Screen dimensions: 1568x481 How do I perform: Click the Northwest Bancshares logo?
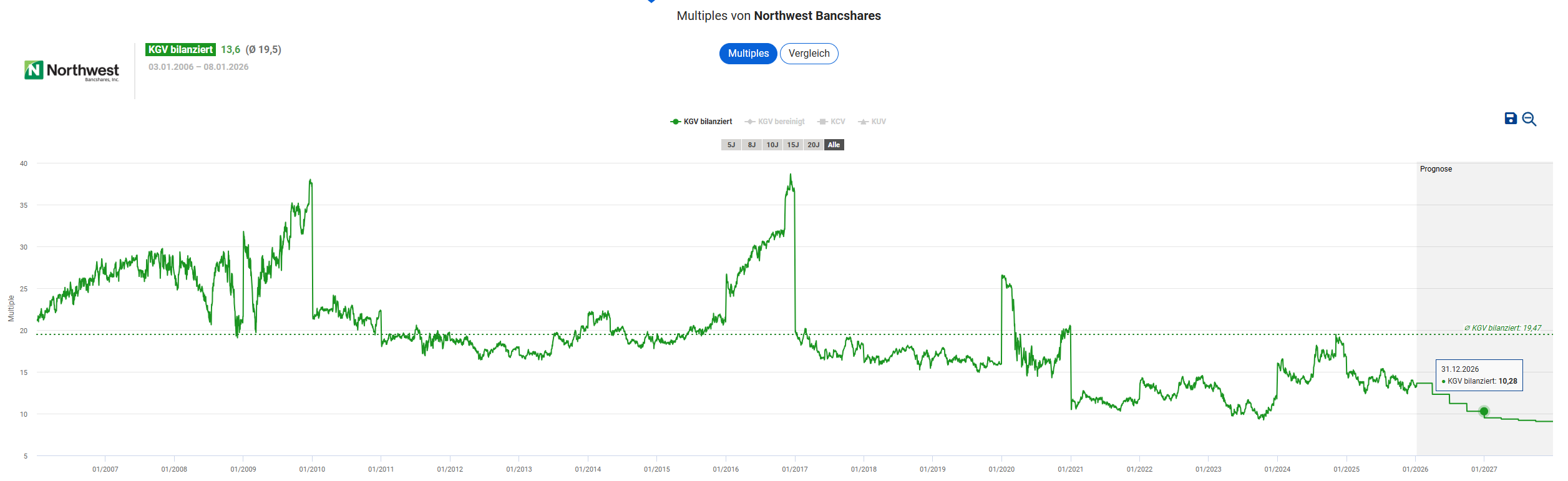(72, 71)
